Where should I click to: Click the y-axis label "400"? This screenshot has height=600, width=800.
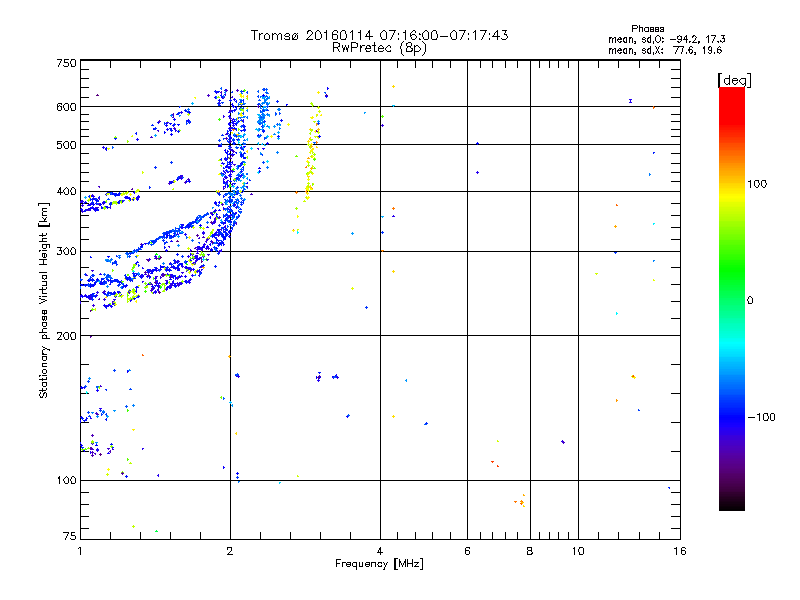(x=66, y=192)
